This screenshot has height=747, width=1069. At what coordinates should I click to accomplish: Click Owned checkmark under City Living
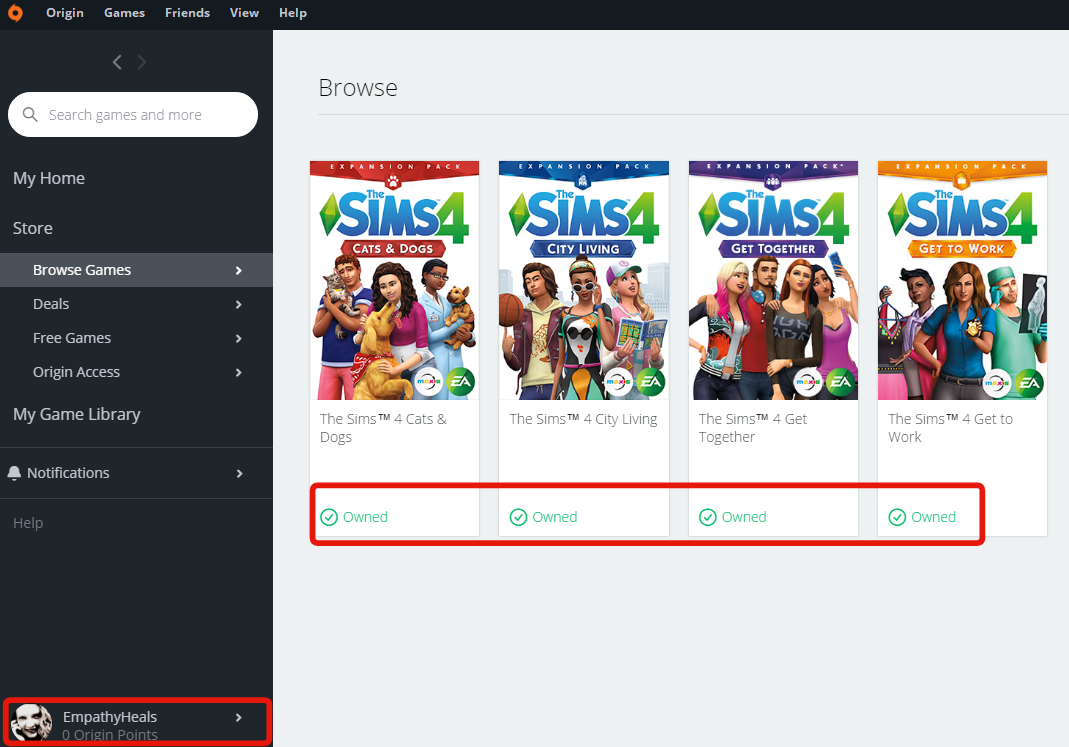(519, 517)
